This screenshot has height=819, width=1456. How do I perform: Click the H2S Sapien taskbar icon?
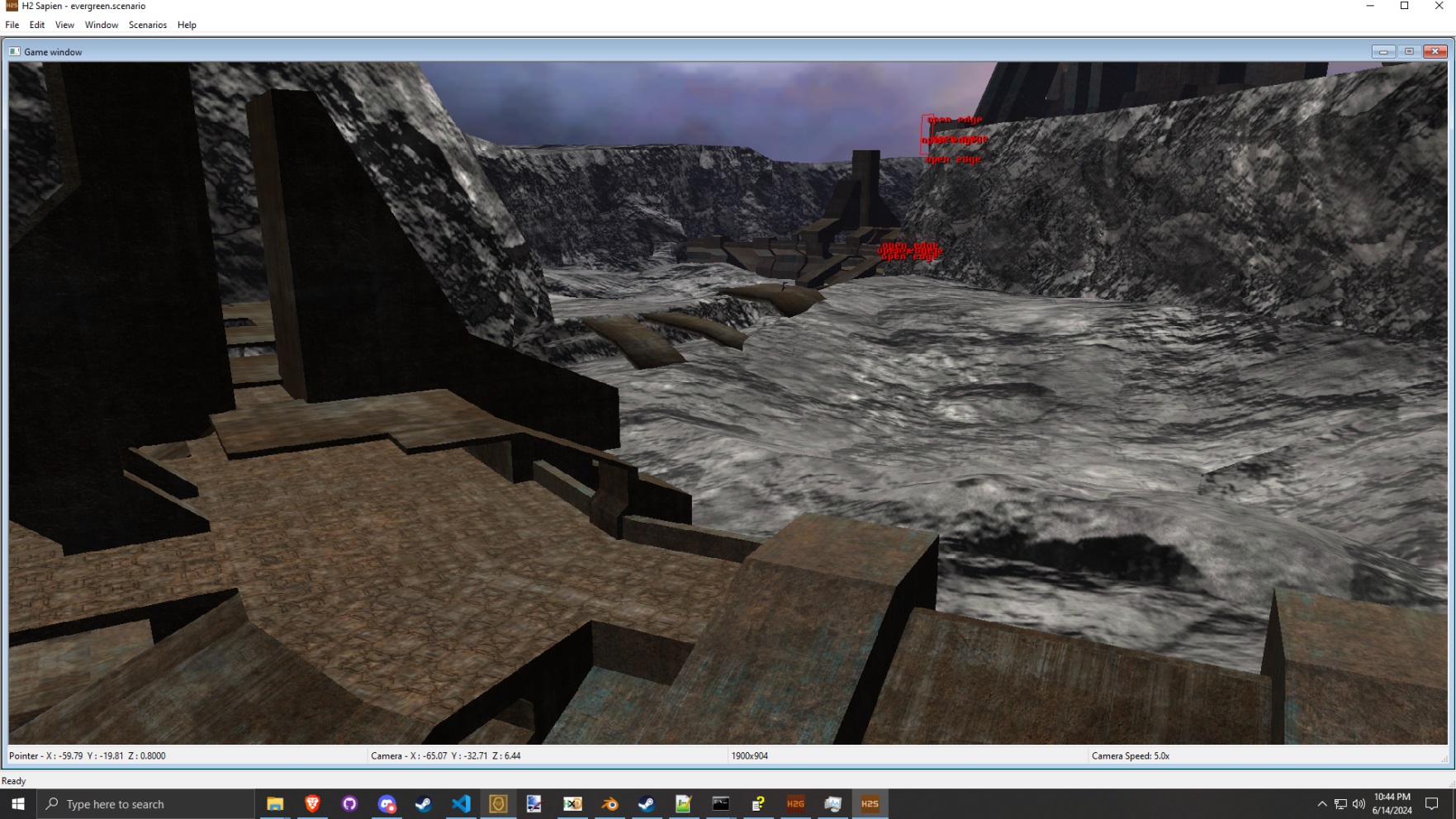[870, 803]
